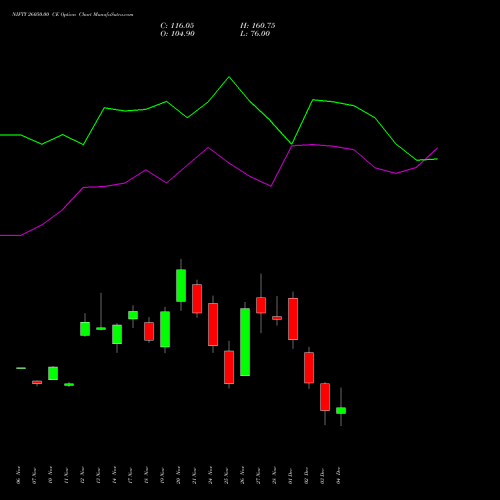Screen dimensions: 500x500
Task: Click the red candle for 24 Nov
Action: (213, 324)
